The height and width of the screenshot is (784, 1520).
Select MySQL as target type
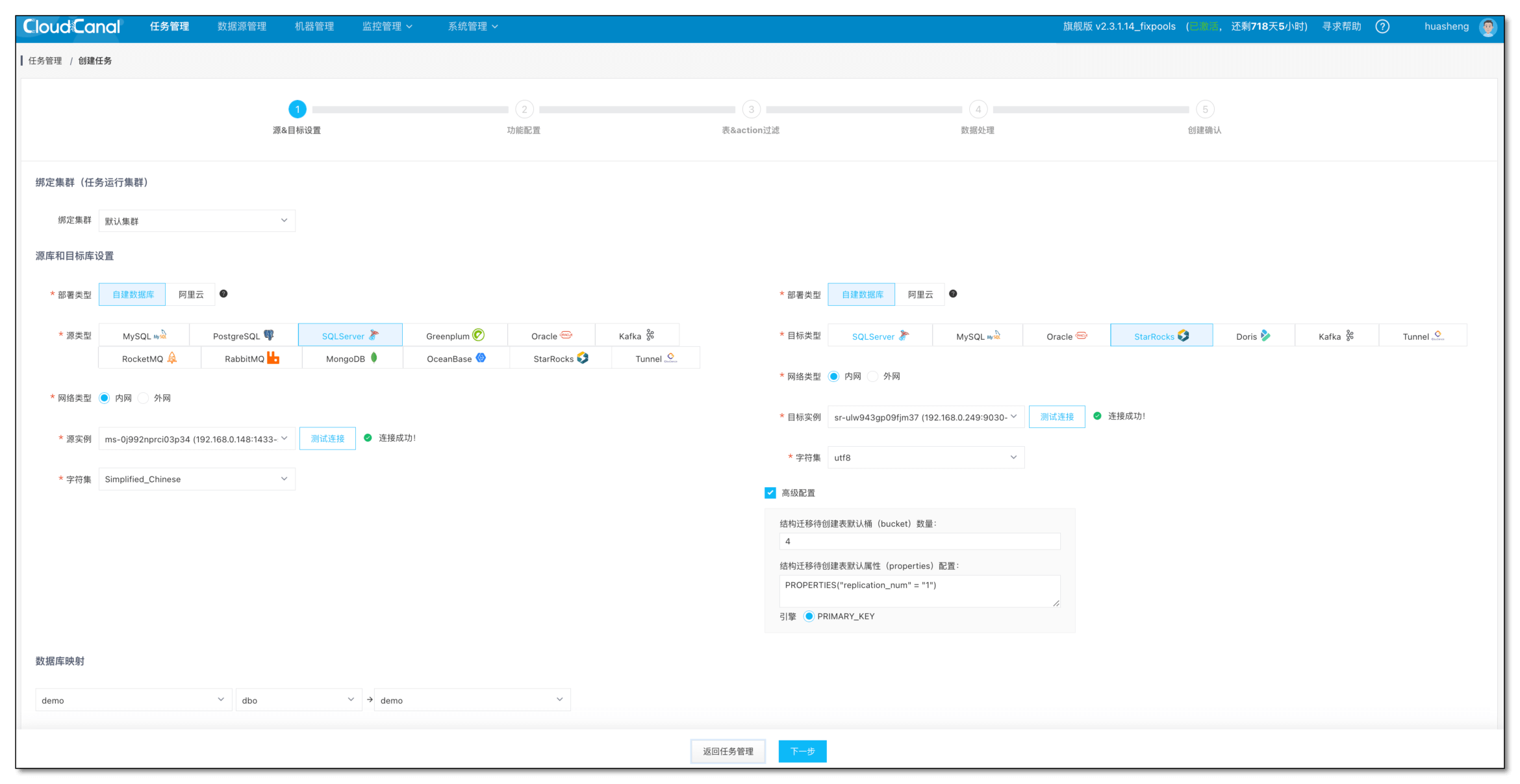coord(978,336)
